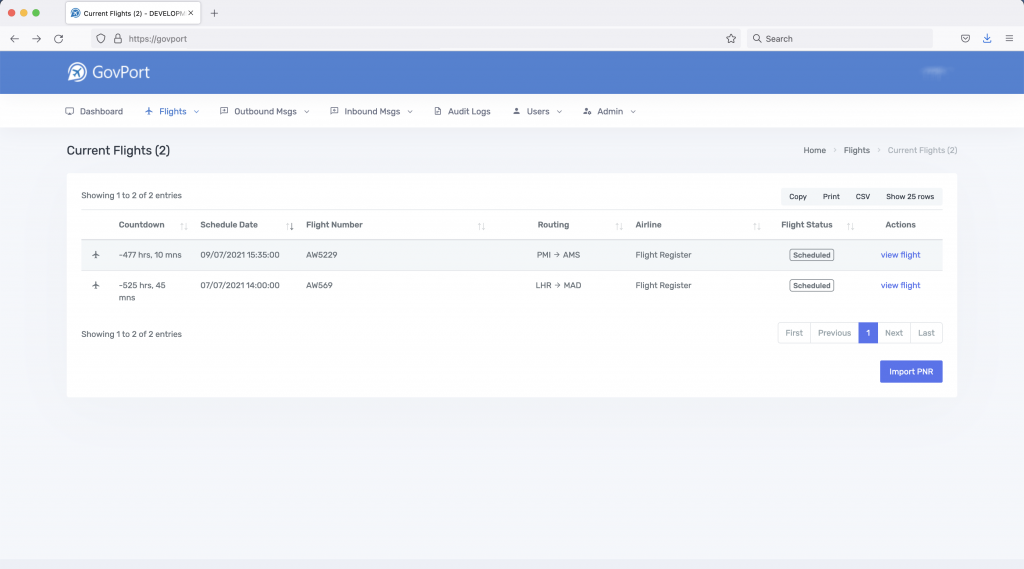Export table using the CSV button
The image size is (1024, 569).
862,197
